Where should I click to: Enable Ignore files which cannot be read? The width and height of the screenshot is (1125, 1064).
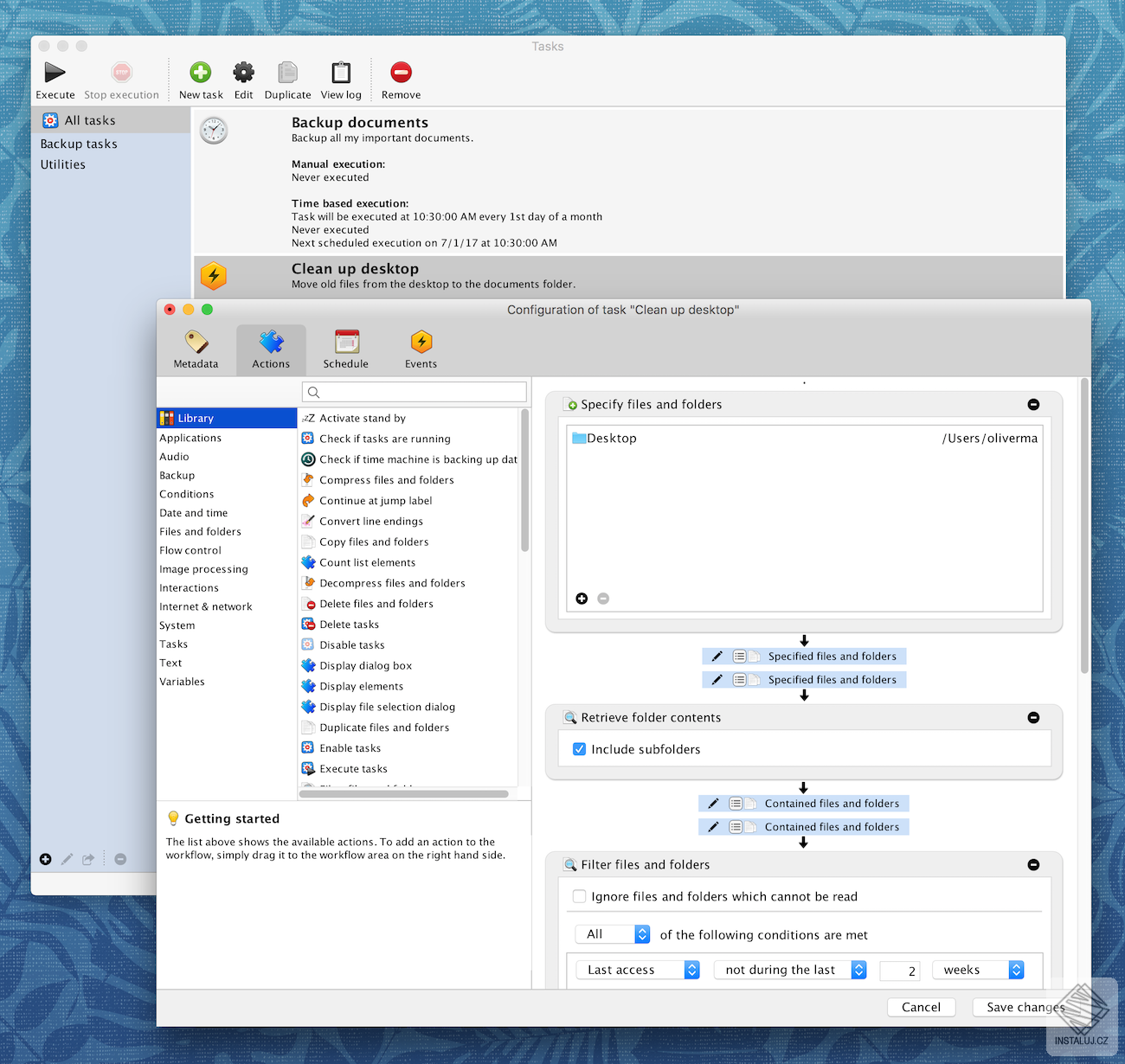(x=580, y=896)
